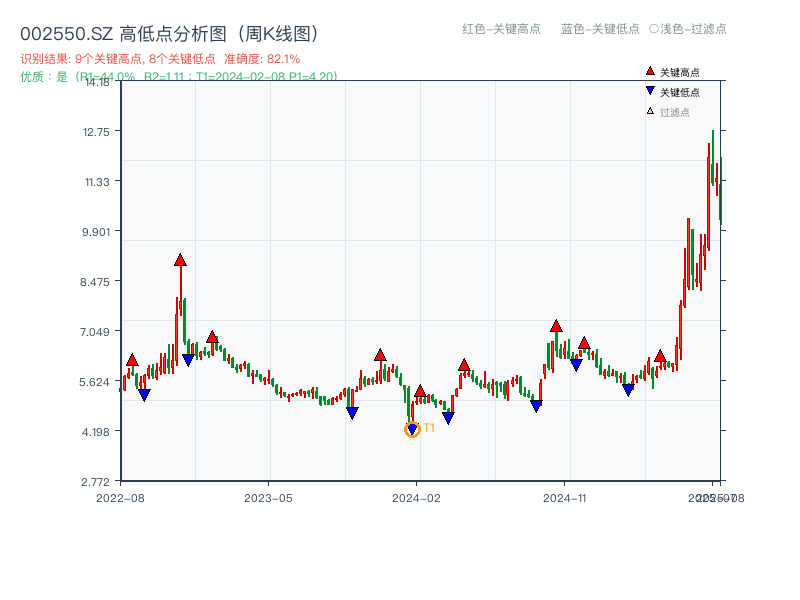Click the red triangle icon in the 关键高点 legend
The width and height of the screenshot is (800, 600).
coord(650,71)
